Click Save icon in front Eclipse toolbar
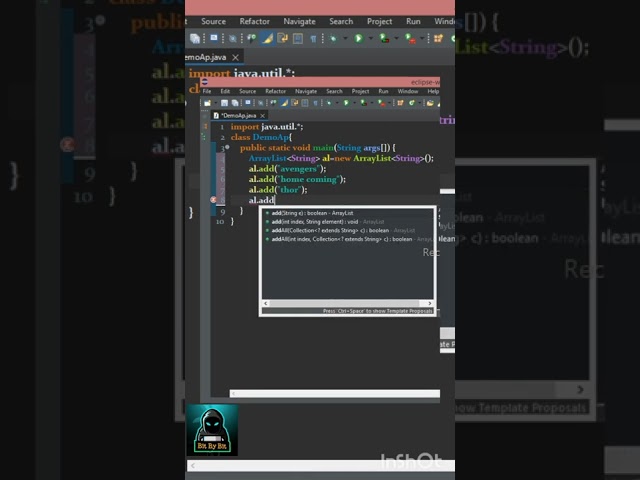Image resolution: width=640 pixels, height=480 pixels. pos(224,103)
